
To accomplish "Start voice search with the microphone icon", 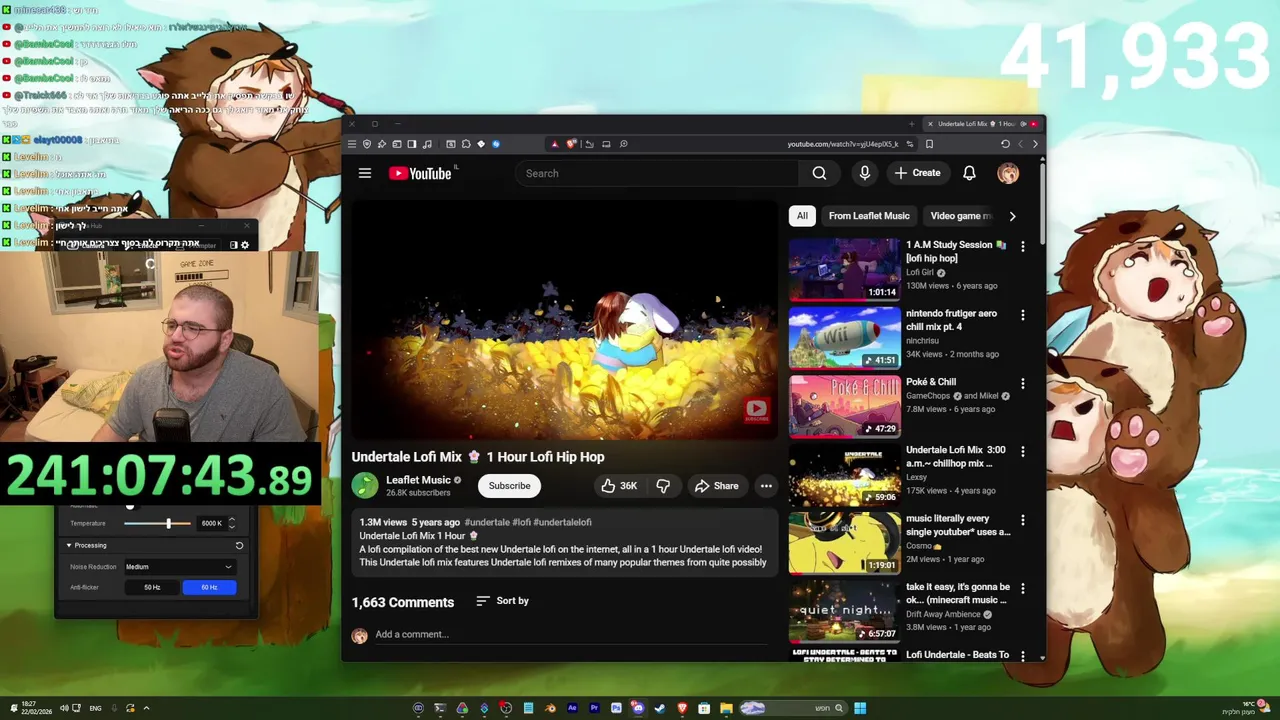I will point(865,173).
